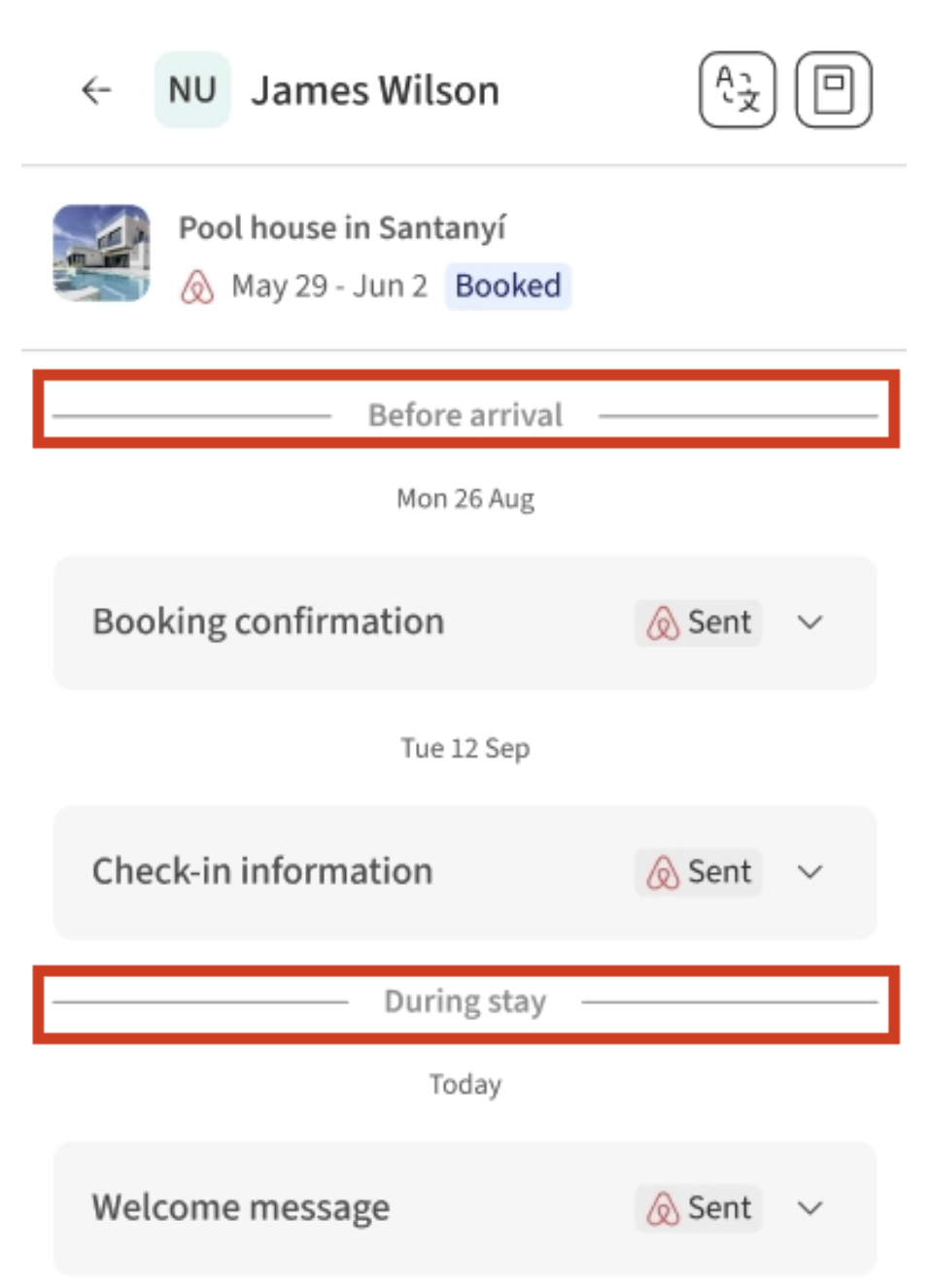Click the Before arrival section header
This screenshot has width=929, height=1288.
pos(464,416)
